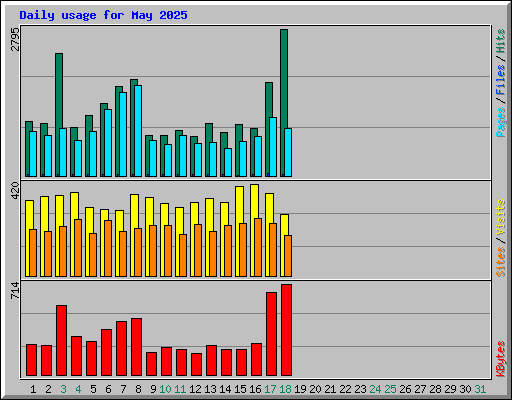The image size is (512, 400).
Task: Select the orange sites bar for day 12
Action: click(198, 251)
